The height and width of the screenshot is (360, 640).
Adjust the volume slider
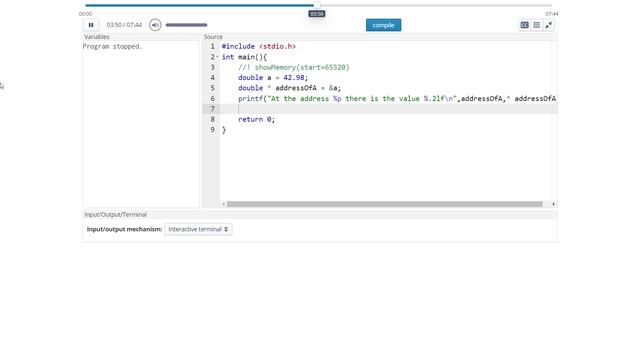click(x=187, y=25)
